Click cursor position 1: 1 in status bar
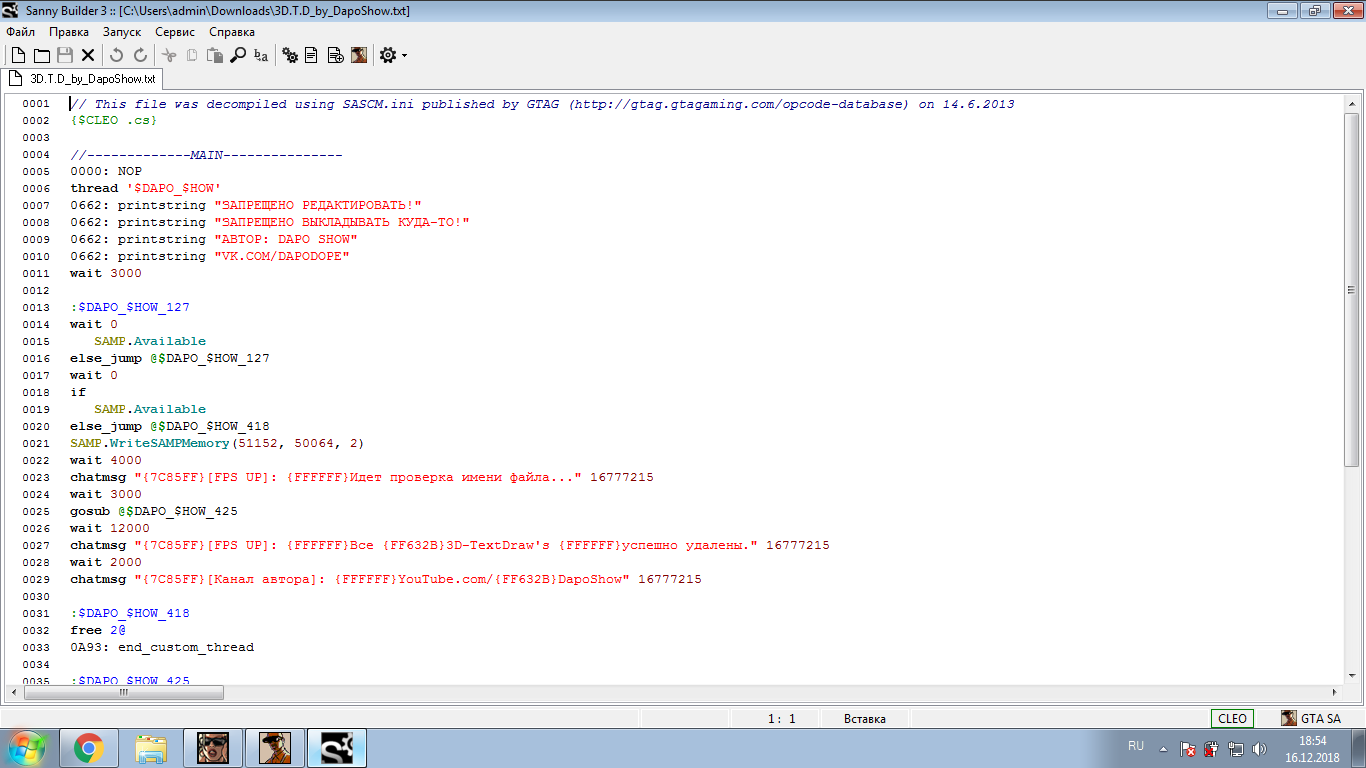 point(782,718)
